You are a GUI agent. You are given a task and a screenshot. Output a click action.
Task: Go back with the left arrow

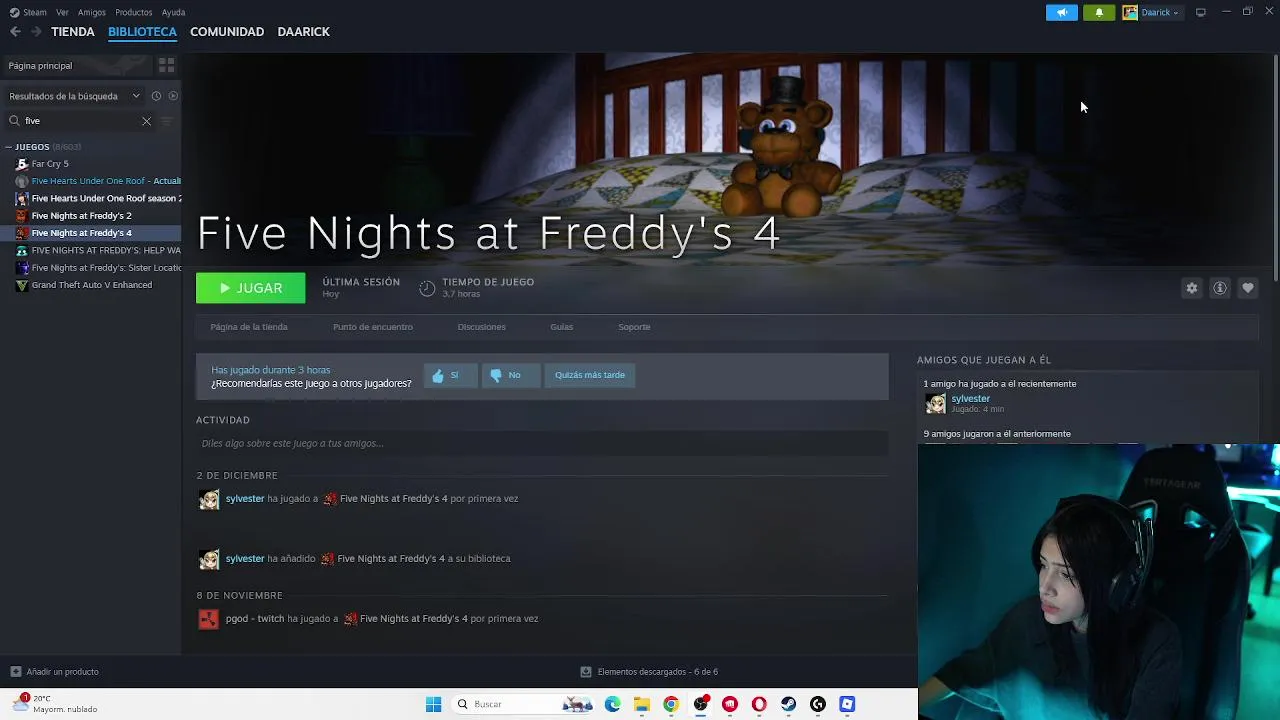pos(15,32)
